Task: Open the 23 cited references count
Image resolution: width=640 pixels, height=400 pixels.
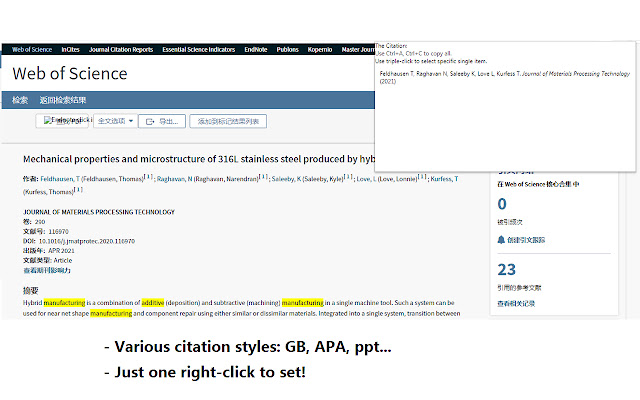Action: click(x=507, y=270)
